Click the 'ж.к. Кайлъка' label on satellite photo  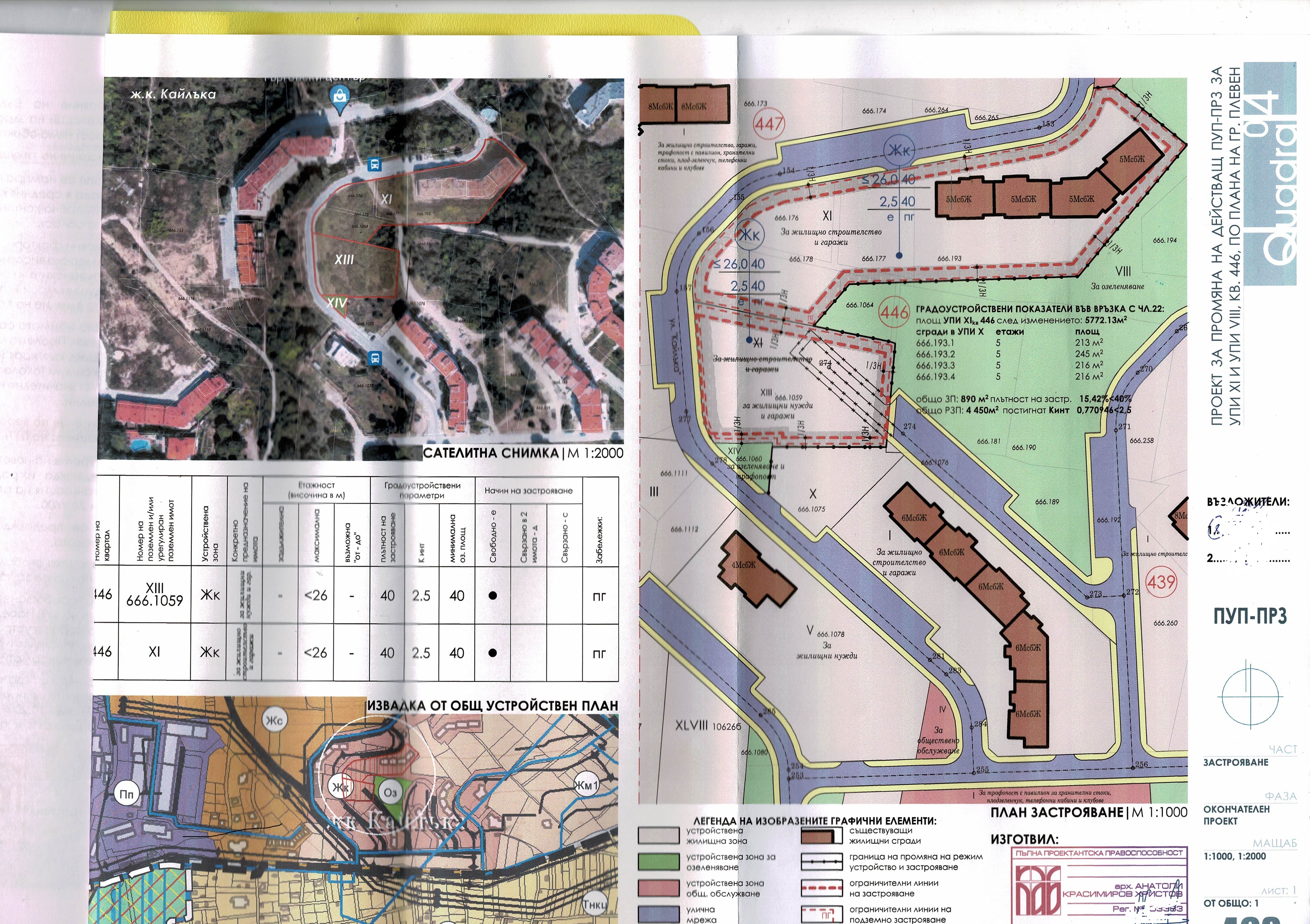(x=173, y=94)
